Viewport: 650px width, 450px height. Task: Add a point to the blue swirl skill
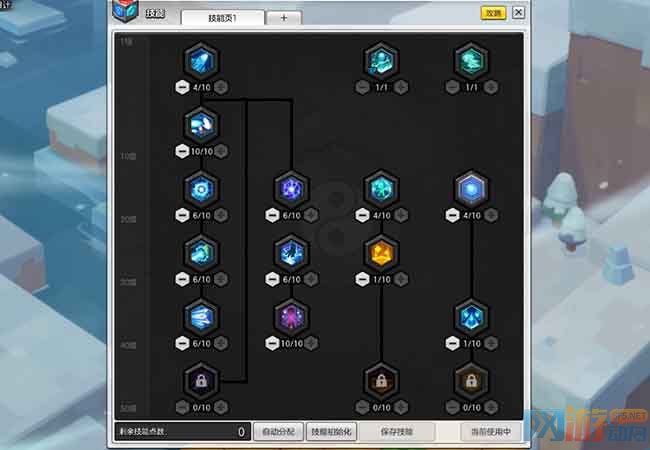[x=221, y=279]
